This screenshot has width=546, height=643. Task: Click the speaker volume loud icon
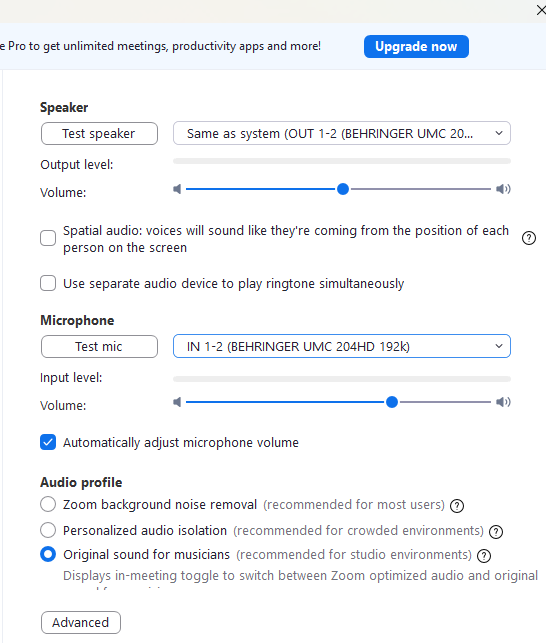click(503, 189)
